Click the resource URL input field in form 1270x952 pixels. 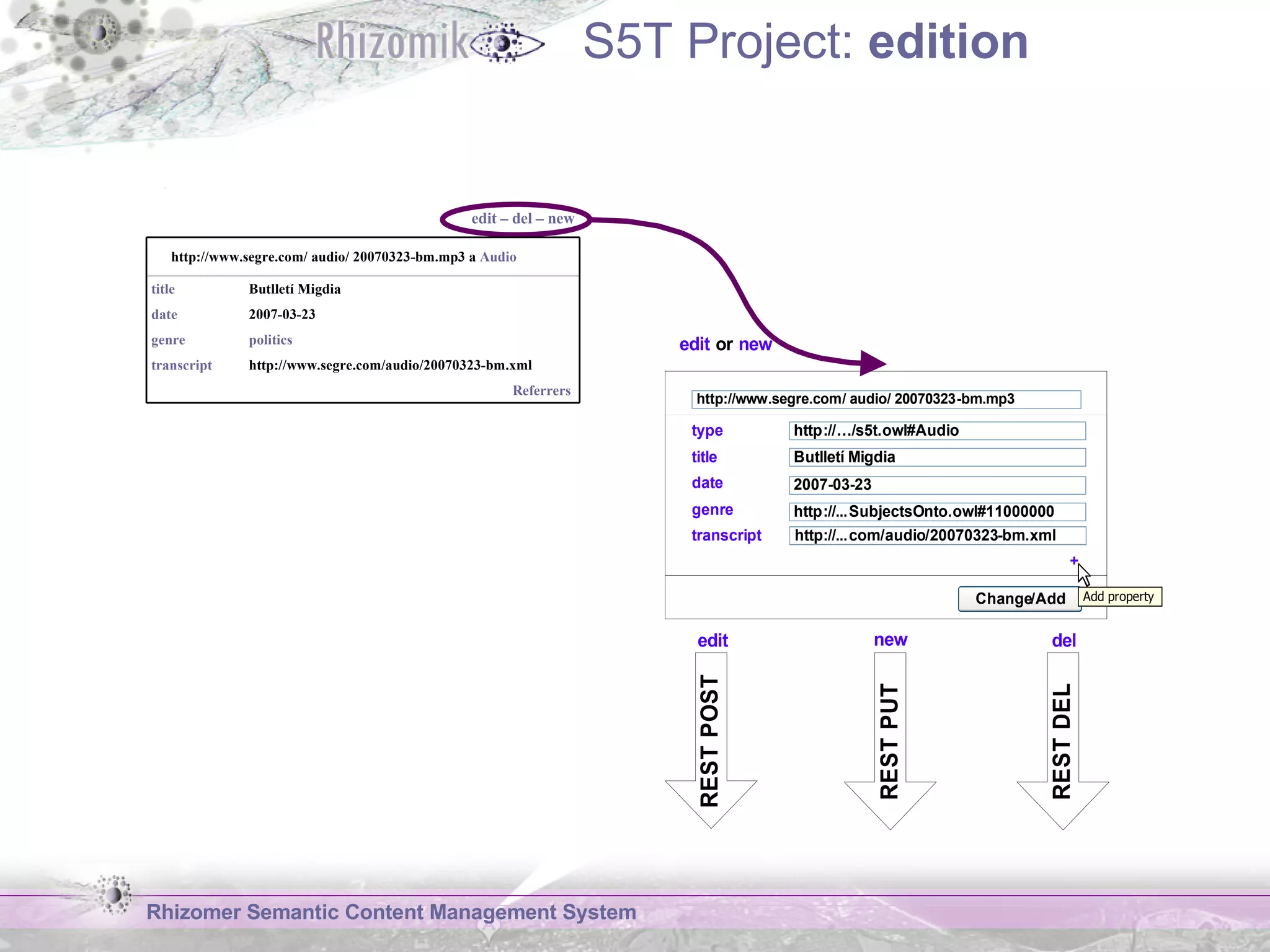[x=886, y=399]
